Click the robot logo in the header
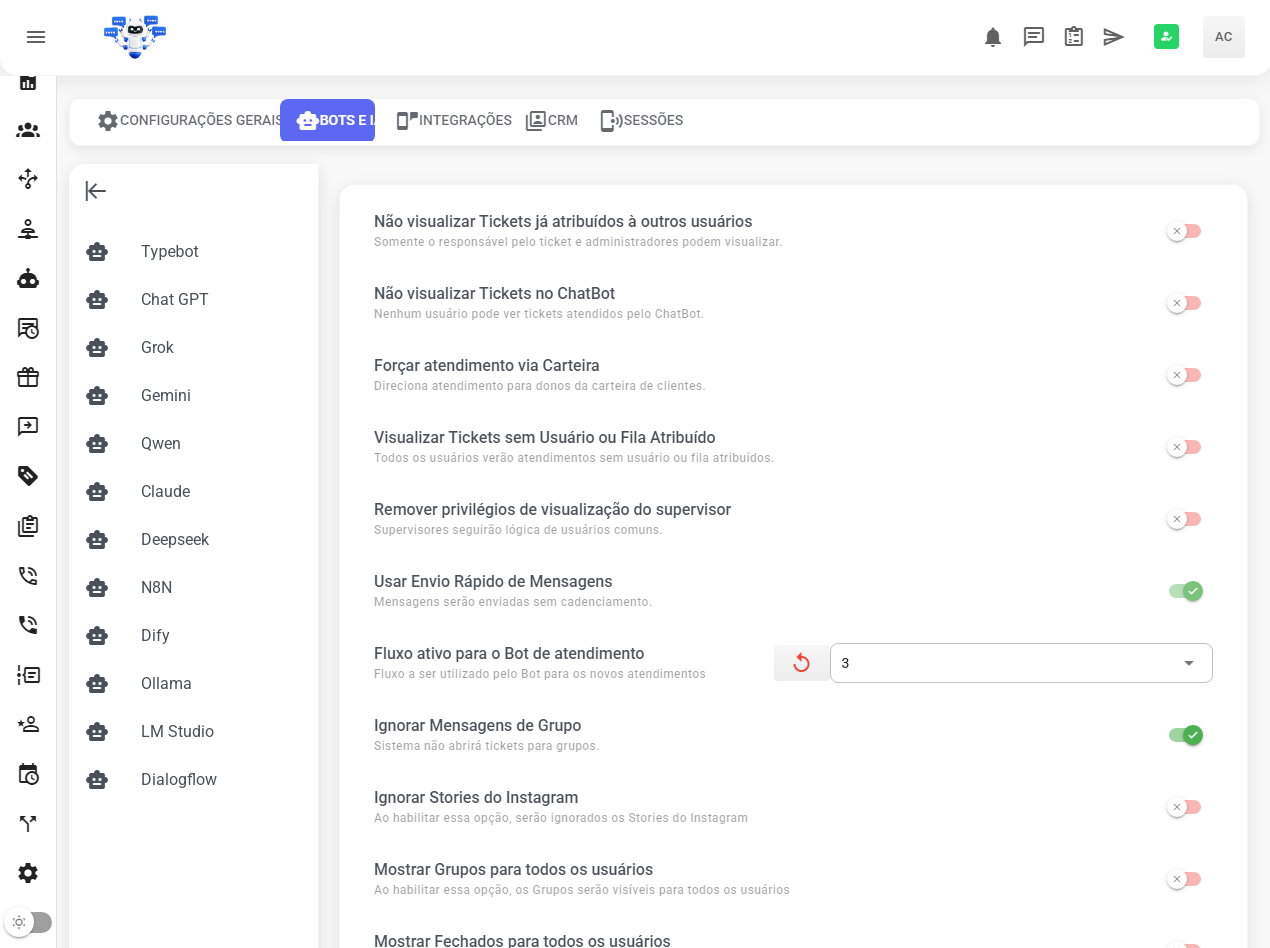Image resolution: width=1270 pixels, height=948 pixels. pos(135,37)
